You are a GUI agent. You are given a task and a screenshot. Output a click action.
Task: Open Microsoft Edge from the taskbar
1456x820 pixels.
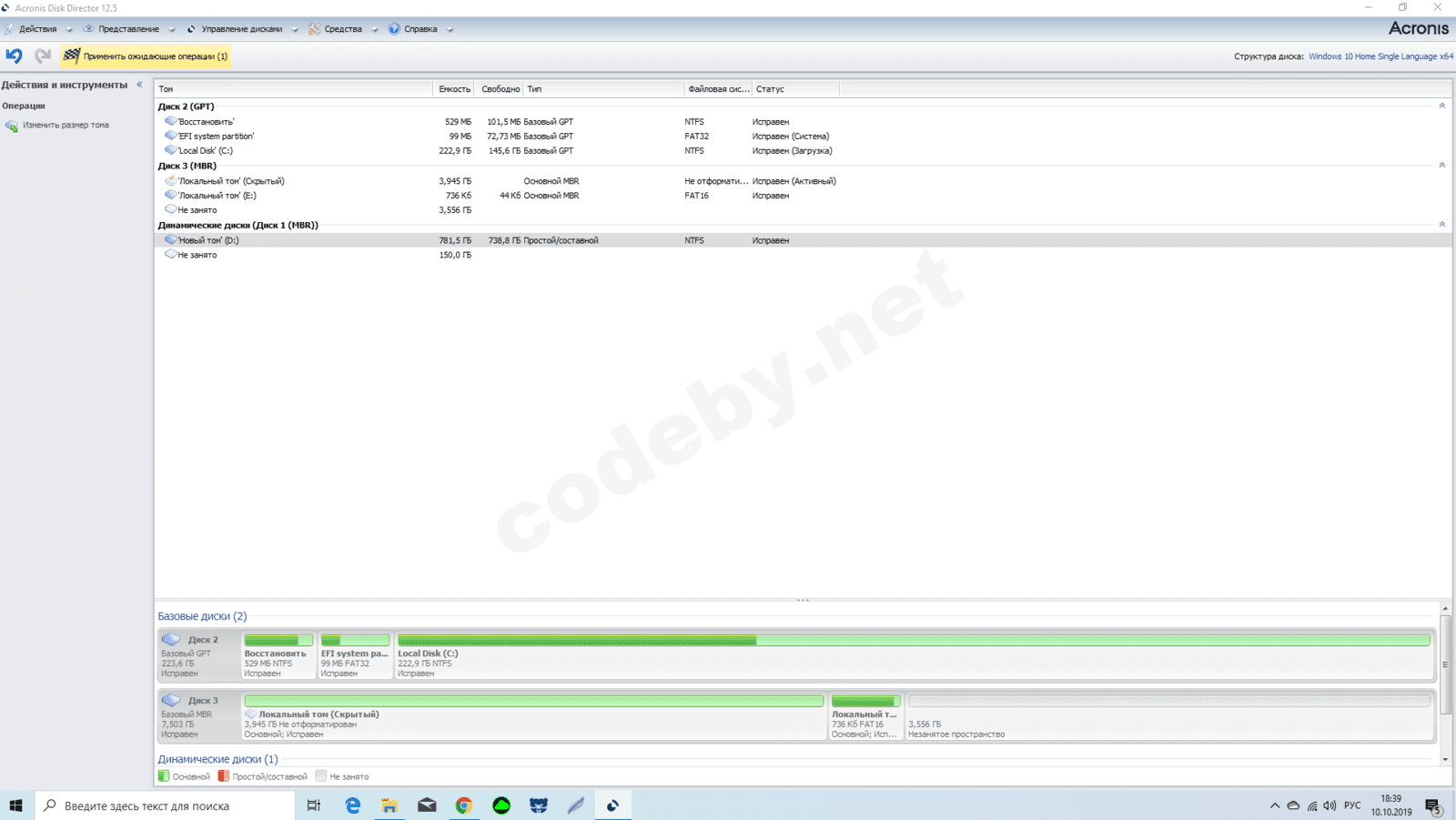pos(353,805)
